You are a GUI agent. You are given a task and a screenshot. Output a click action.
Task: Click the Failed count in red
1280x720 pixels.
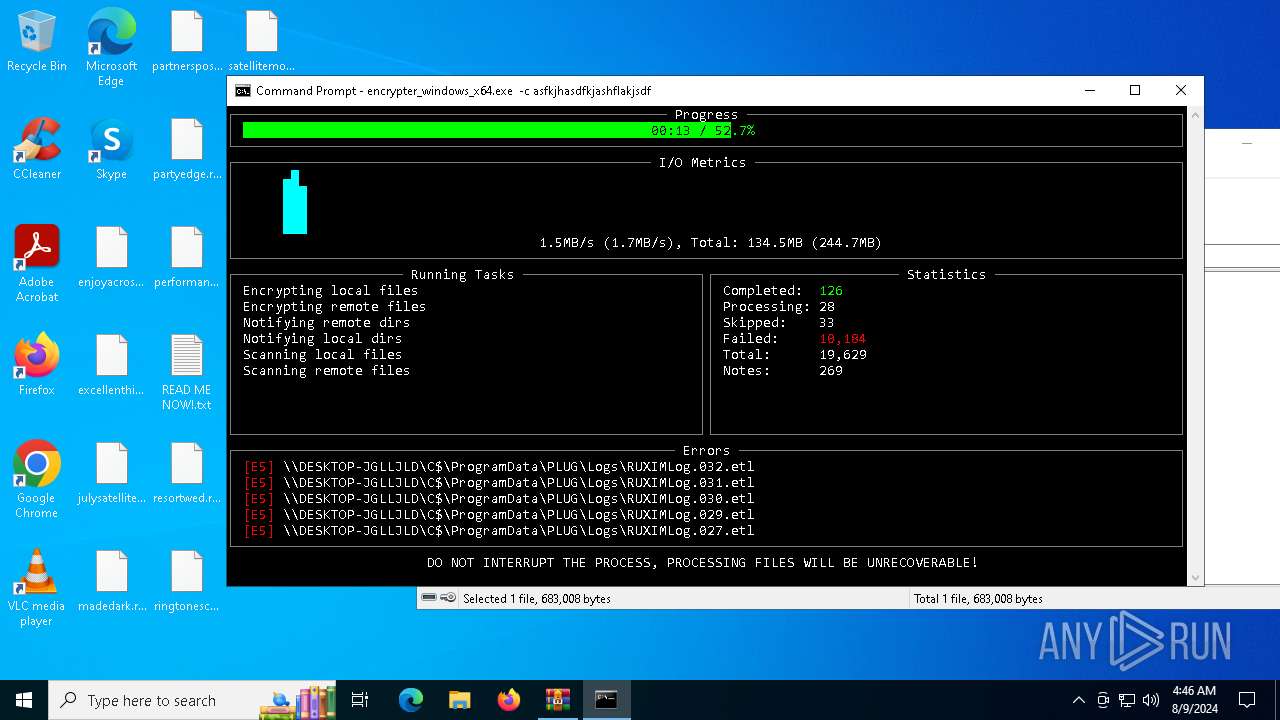point(843,338)
